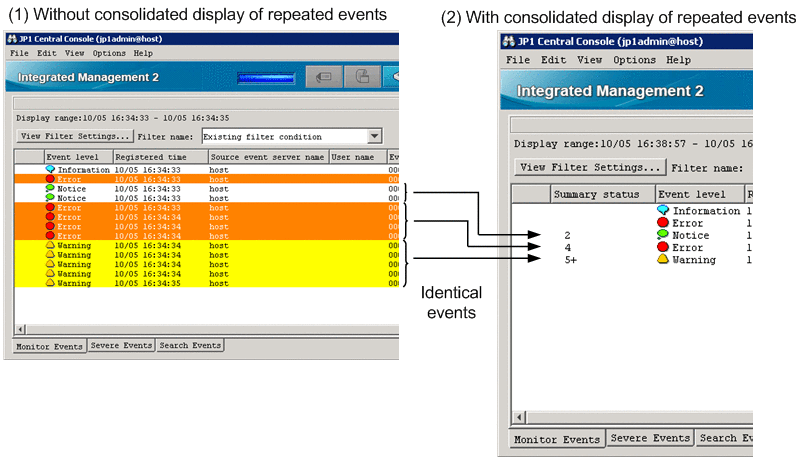Select the first Error event icon at 16:34:33
Viewport: 800px width, 461px height.
(x=50, y=179)
